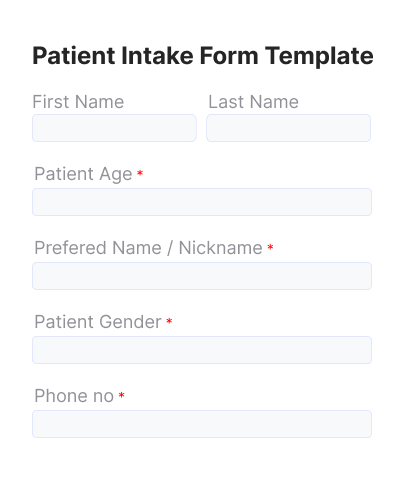Click the Prefered Name / Nickname field
This screenshot has height=480, width=400.
202,276
